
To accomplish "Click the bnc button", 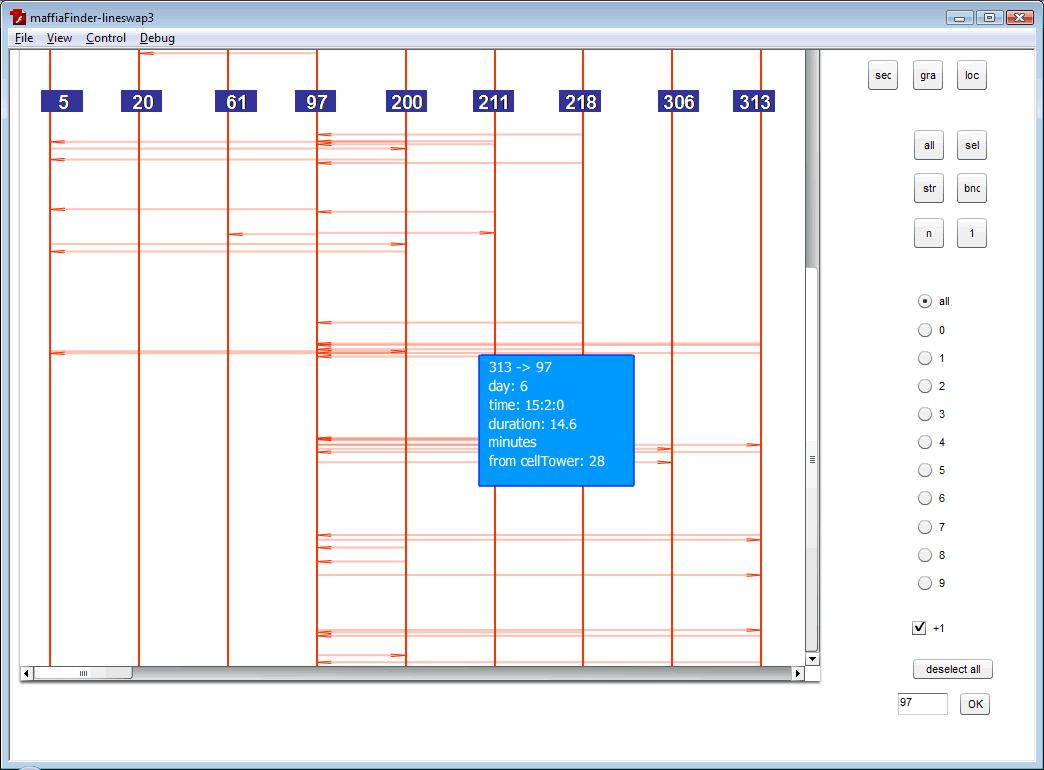I will tap(971, 189).
